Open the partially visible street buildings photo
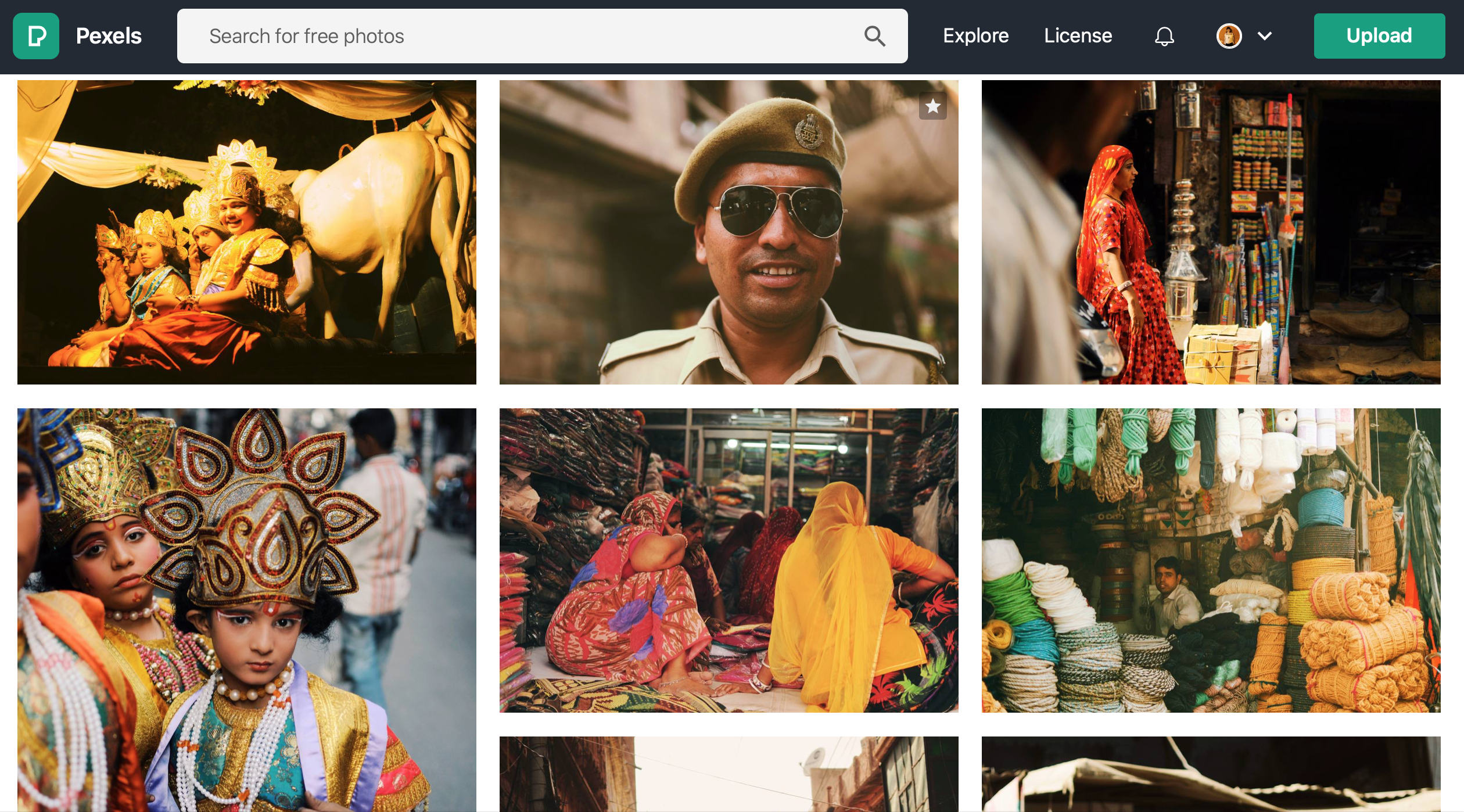Viewport: 1464px width, 812px height. coord(729,774)
